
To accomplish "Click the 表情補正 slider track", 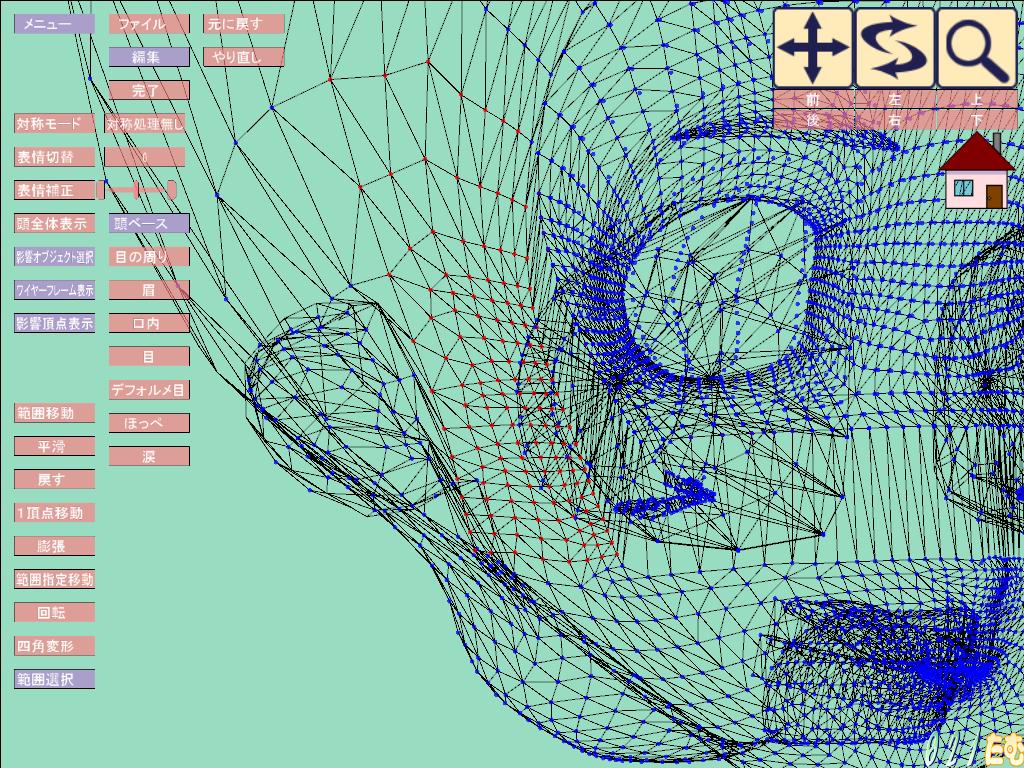I will point(136,190).
